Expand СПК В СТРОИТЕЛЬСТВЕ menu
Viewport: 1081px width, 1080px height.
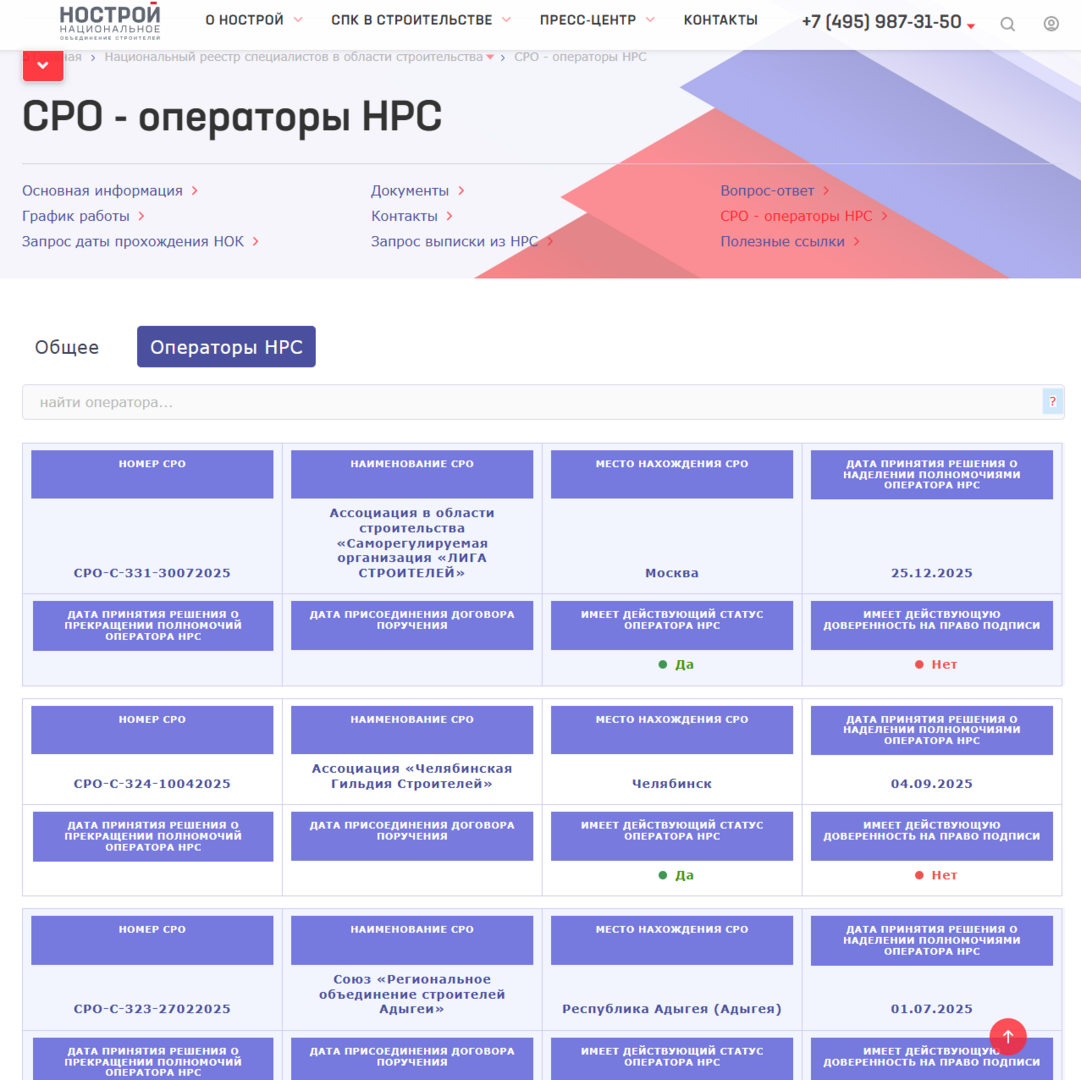tap(421, 20)
